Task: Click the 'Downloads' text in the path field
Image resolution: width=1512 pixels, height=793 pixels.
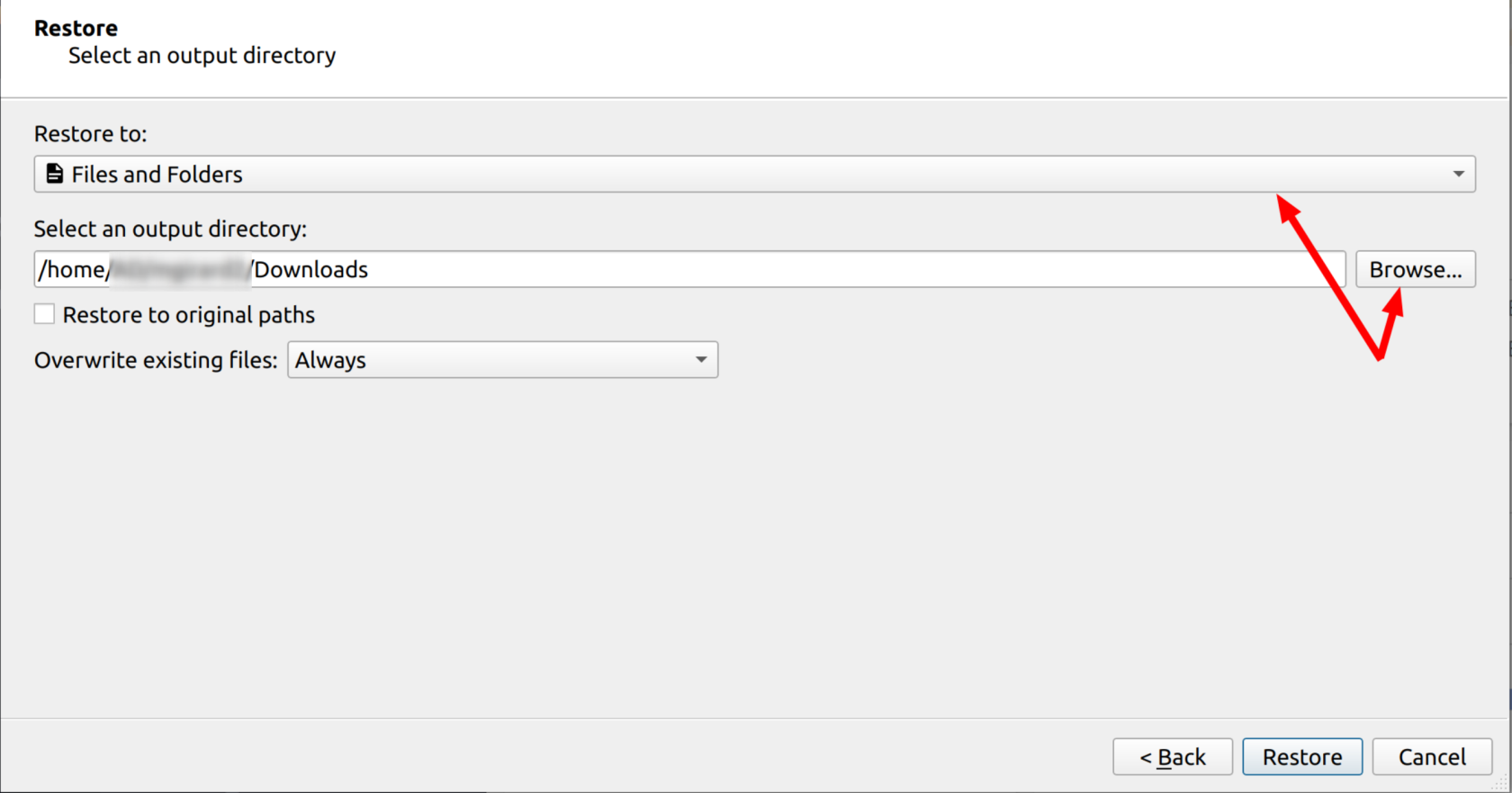Action: point(311,270)
